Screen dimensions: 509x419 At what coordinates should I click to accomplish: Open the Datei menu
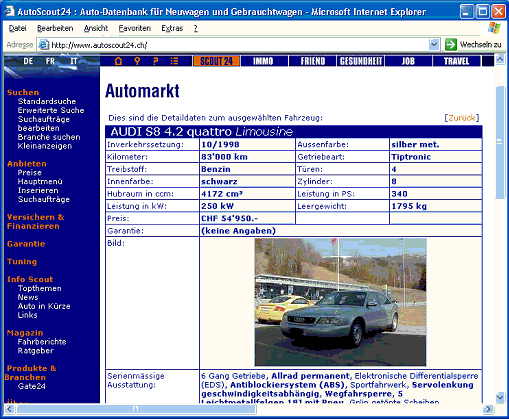click(17, 28)
